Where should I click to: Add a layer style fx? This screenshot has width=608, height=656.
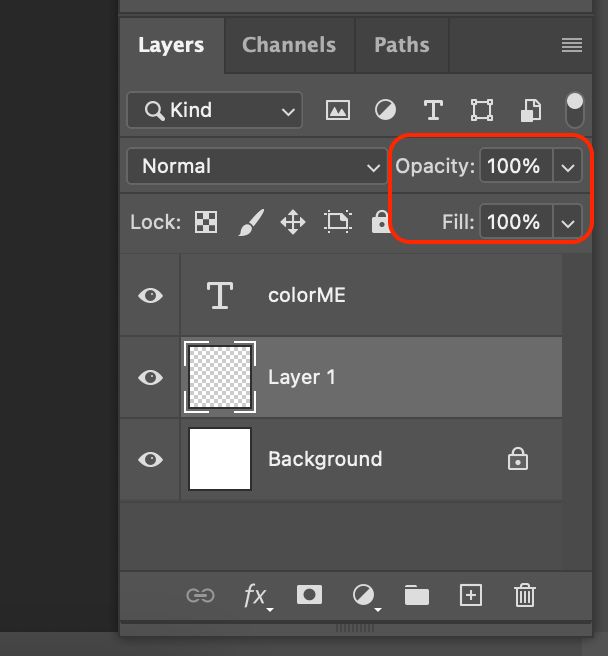pos(257,596)
